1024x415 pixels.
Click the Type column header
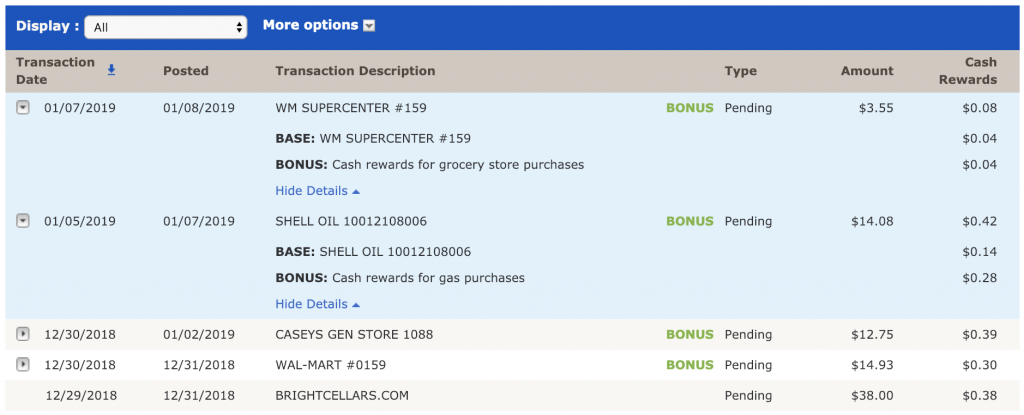(741, 71)
